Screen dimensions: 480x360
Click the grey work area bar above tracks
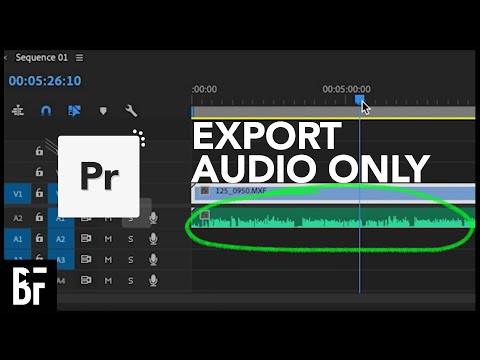coord(333,111)
